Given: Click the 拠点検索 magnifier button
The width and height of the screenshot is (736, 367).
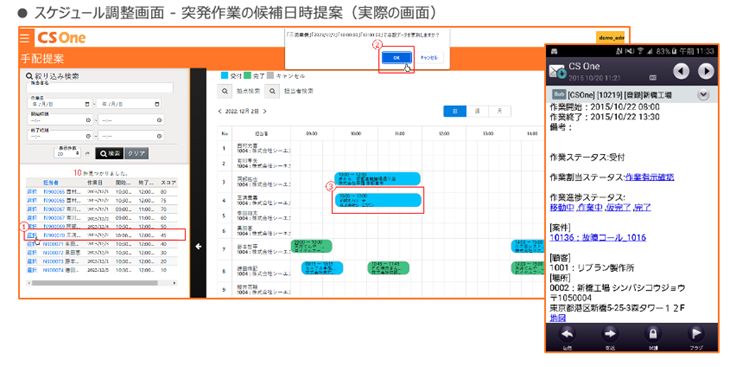Looking at the screenshot, I should click(x=224, y=91).
